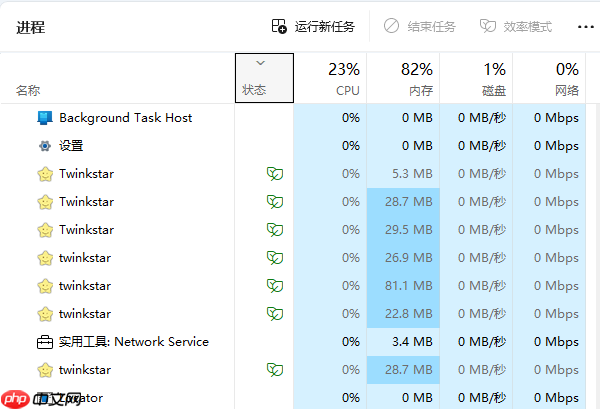Sort processes by the 内存 column header
The image size is (600, 409).
click(403, 79)
